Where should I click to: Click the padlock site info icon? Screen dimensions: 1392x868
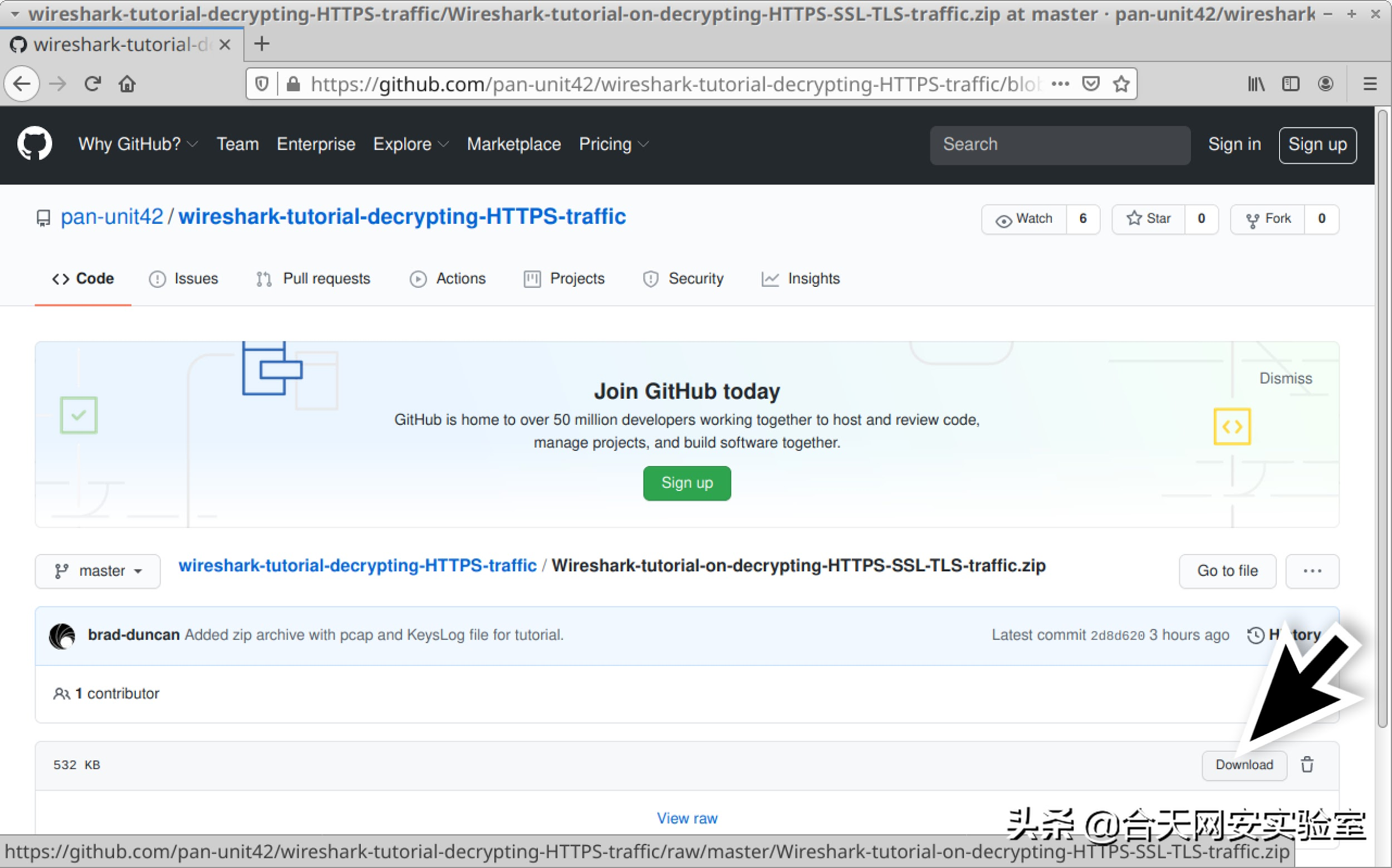293,85
